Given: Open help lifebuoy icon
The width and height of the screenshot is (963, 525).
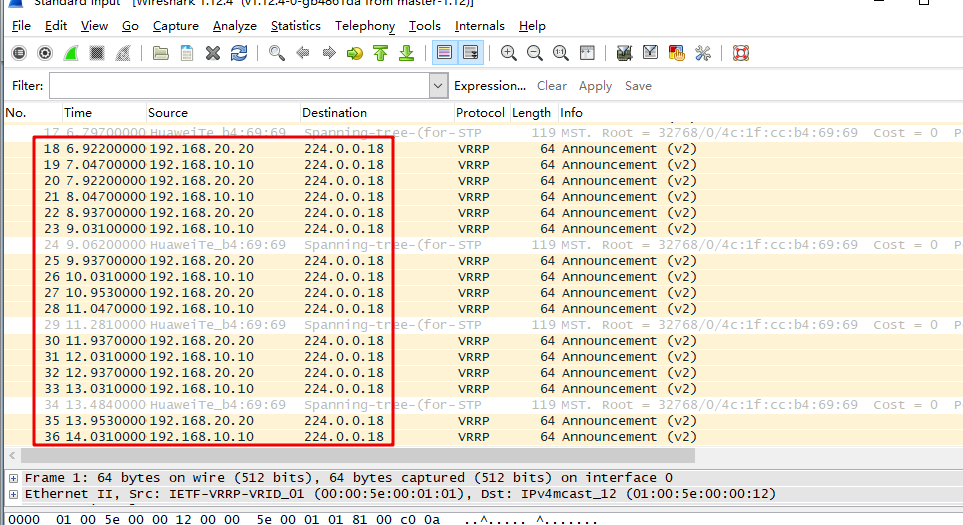Looking at the screenshot, I should 741,53.
